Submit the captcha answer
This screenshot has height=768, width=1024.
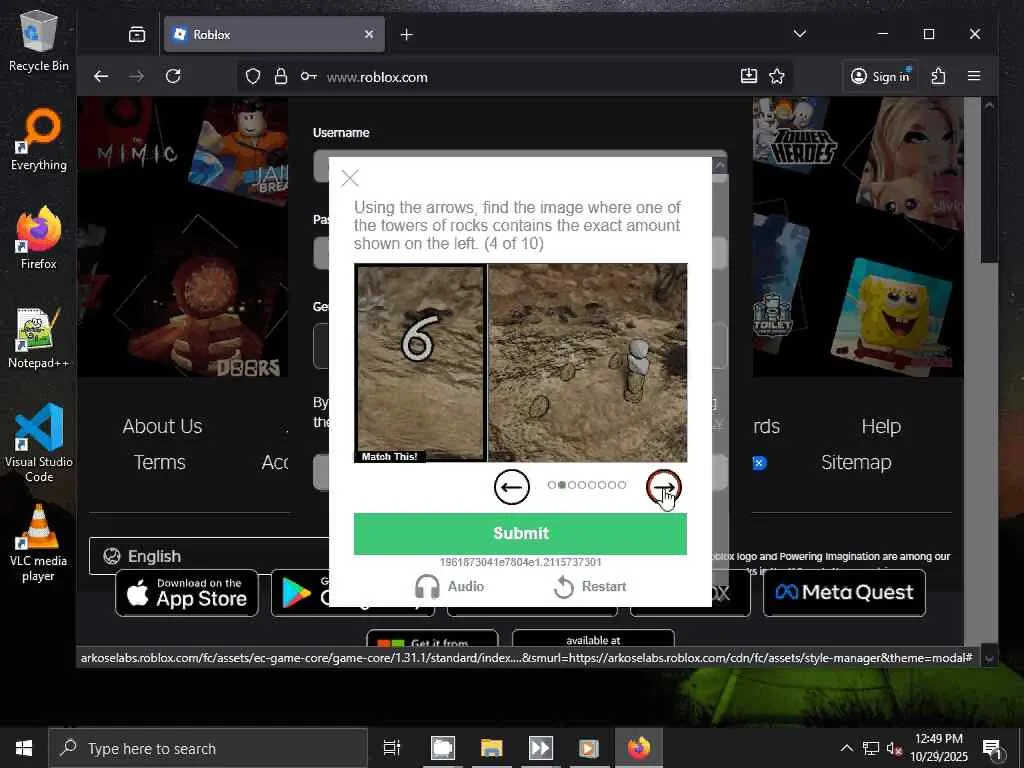point(520,534)
